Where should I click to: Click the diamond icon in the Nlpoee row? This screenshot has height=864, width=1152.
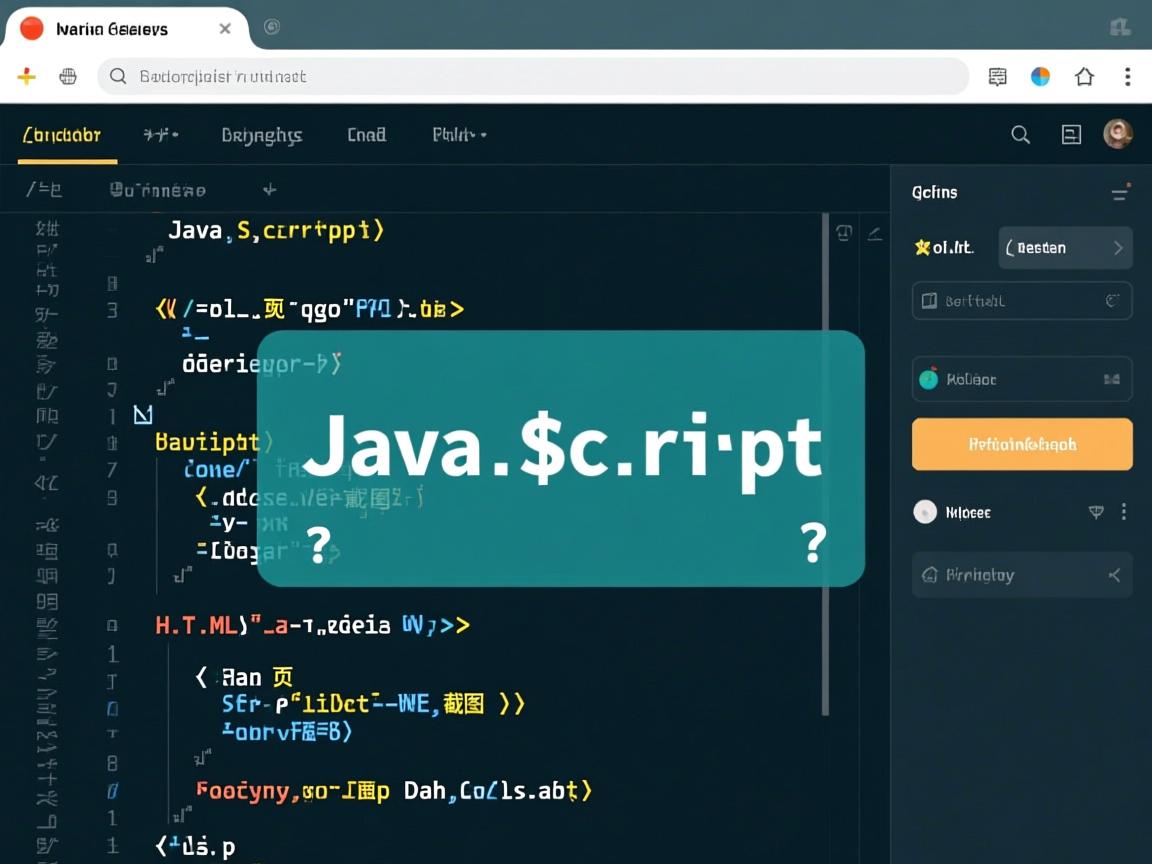coord(1096,512)
